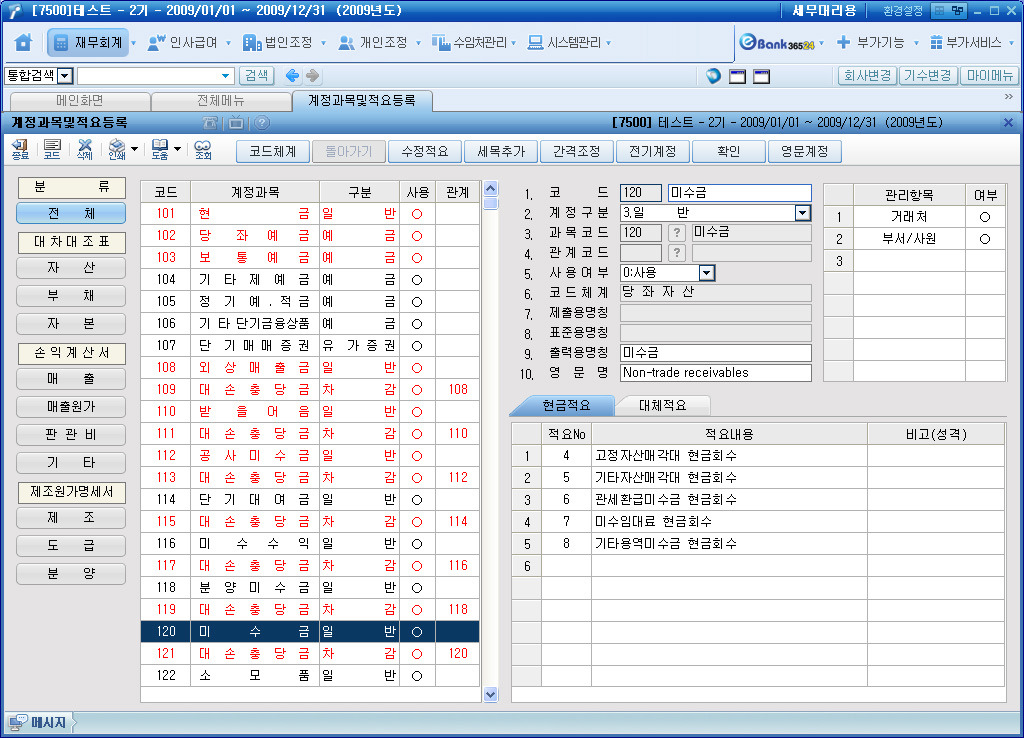
Task: Click the 영문계정 button
Action: pyautogui.click(x=804, y=151)
